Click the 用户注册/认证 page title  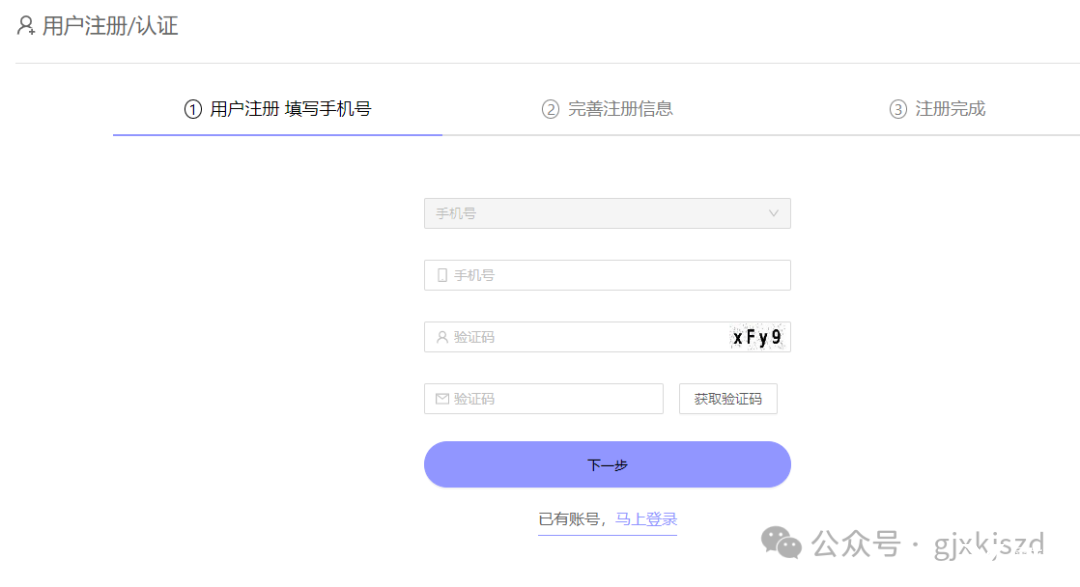(110, 26)
